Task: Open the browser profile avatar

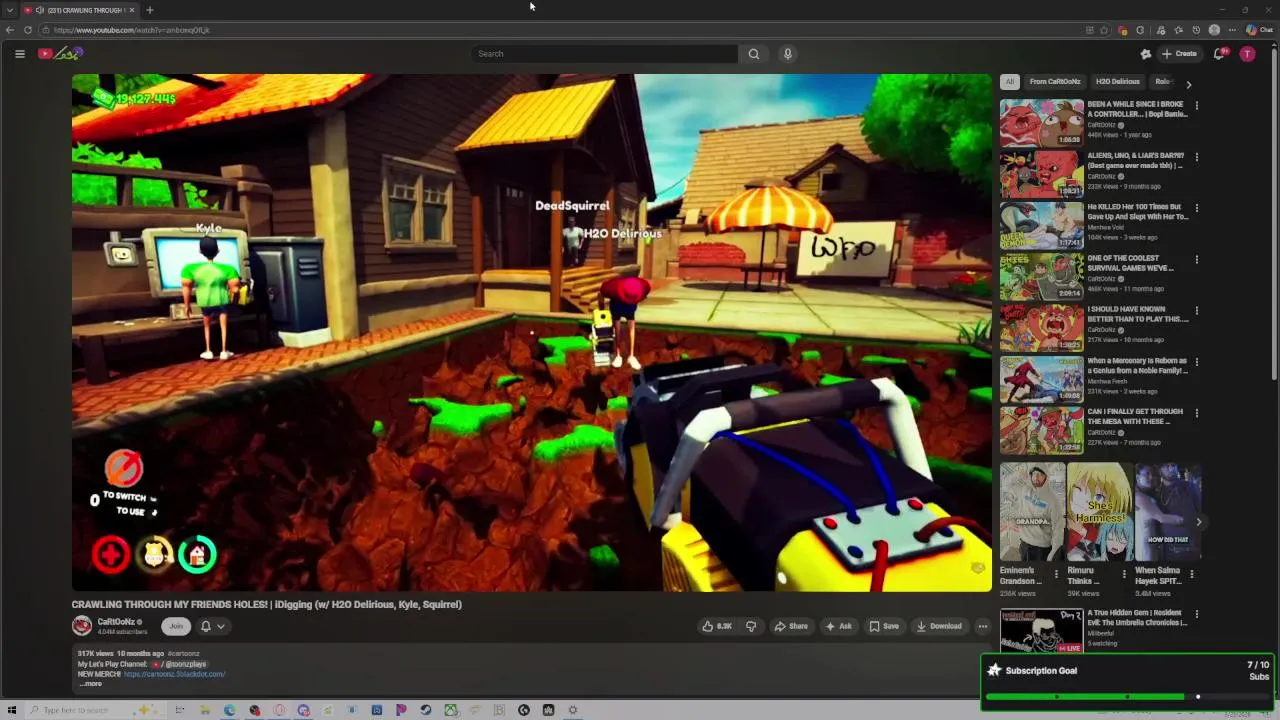Action: (1214, 30)
